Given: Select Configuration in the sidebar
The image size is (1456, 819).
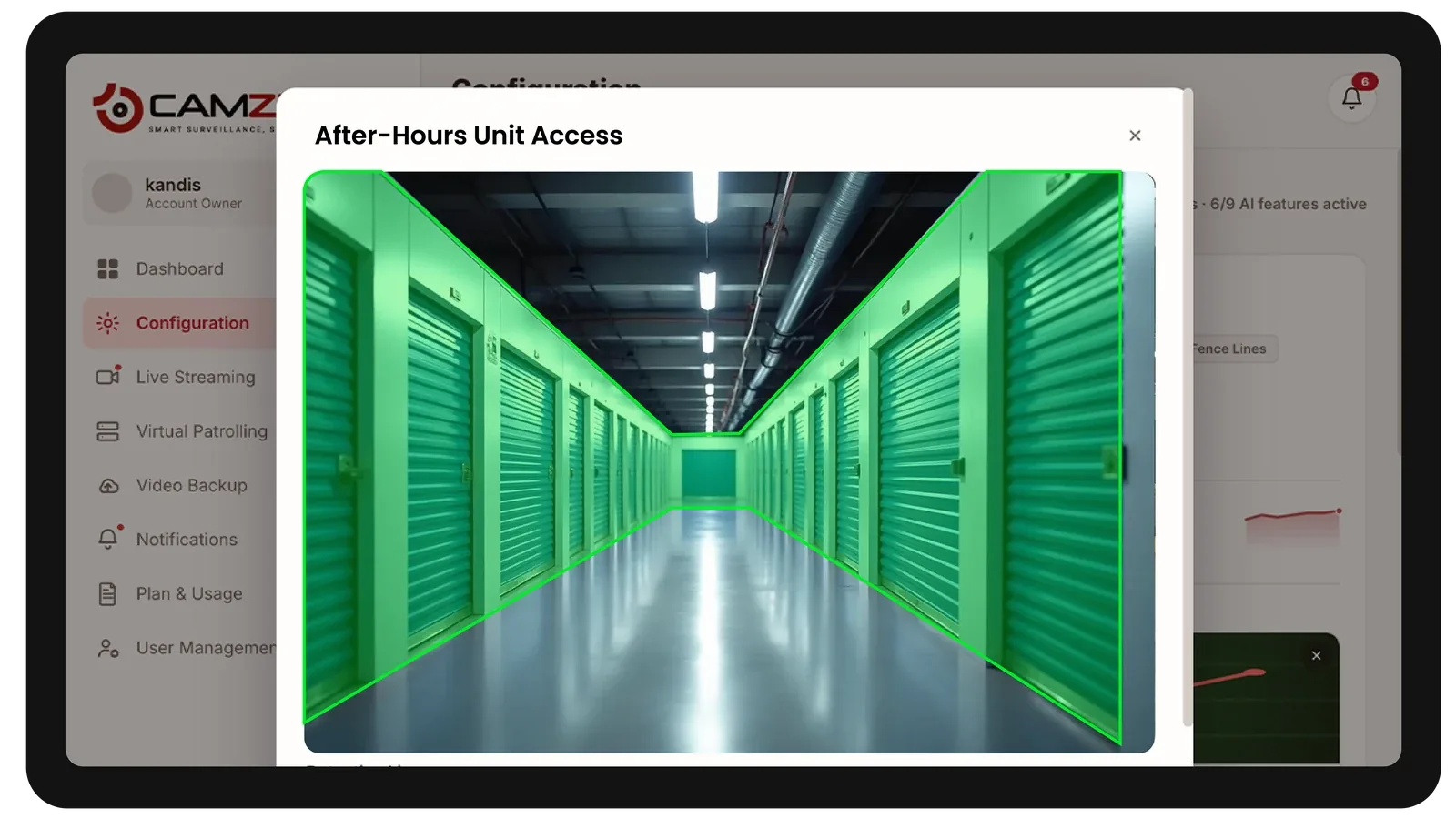Looking at the screenshot, I should coord(179,323).
